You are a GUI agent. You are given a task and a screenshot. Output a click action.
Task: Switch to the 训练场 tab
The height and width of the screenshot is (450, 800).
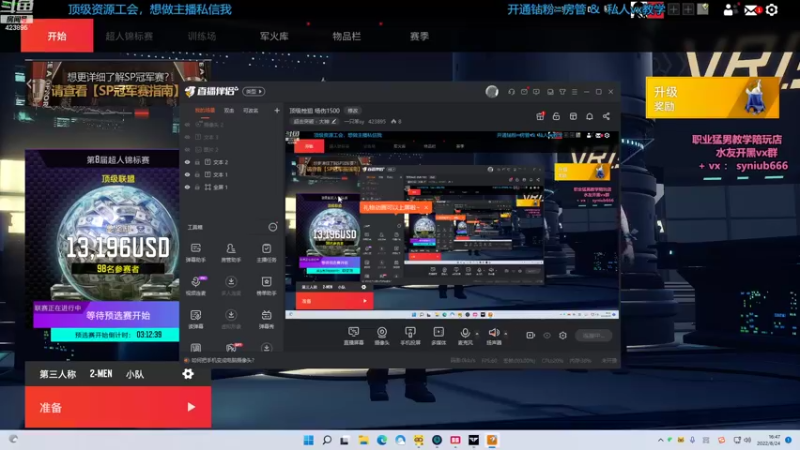pyautogui.click(x=202, y=36)
